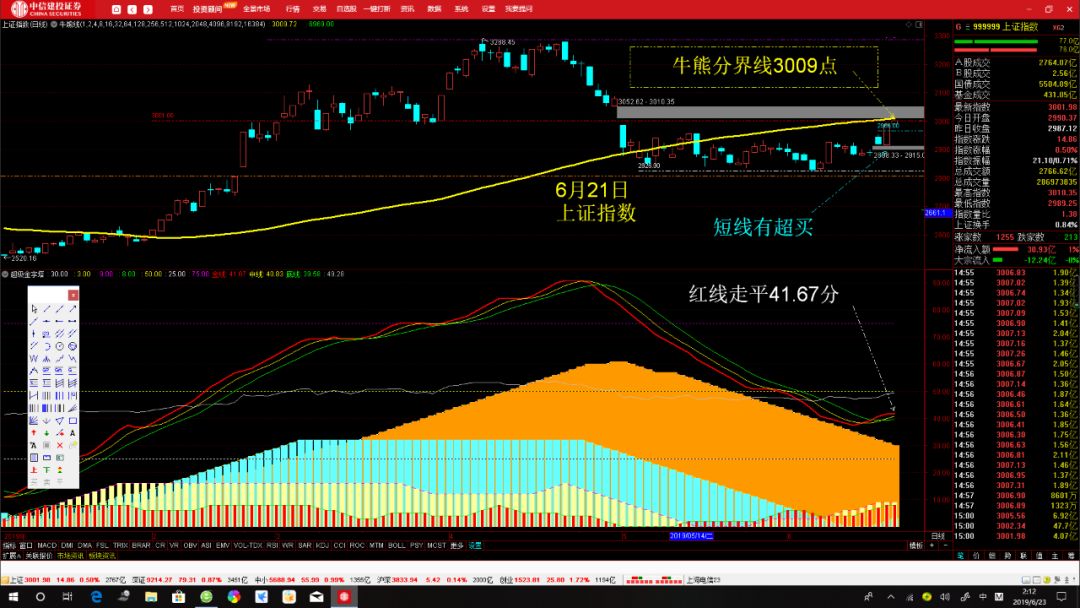The height and width of the screenshot is (608, 1080).
Task: Switch to the KDJ indicator tab
Action: (x=322, y=545)
